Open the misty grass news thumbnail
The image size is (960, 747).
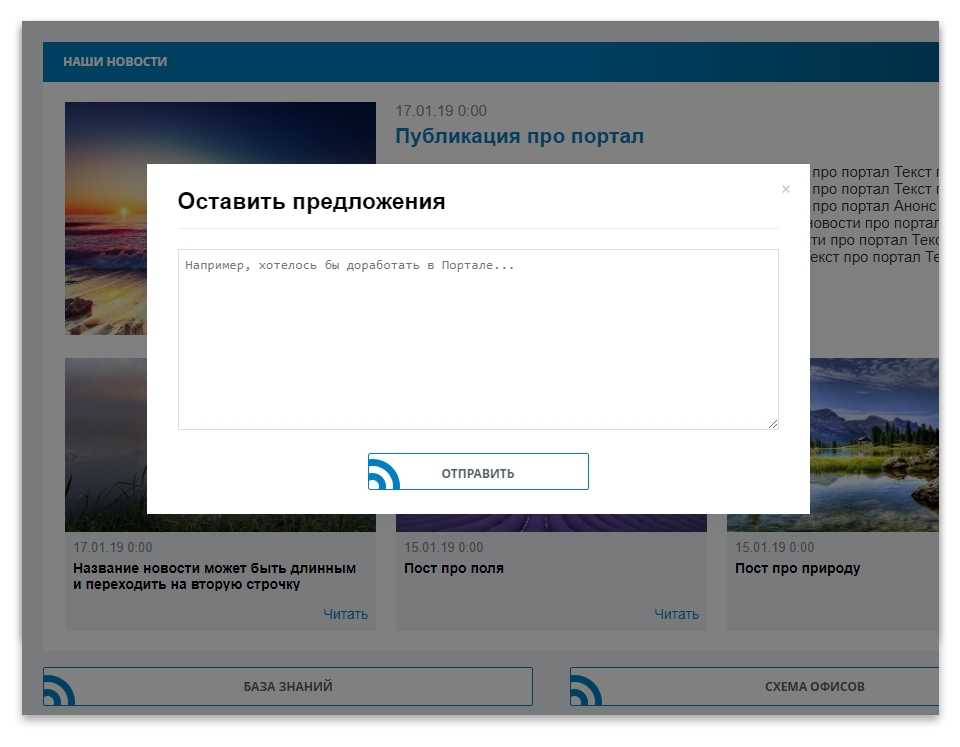point(106,445)
